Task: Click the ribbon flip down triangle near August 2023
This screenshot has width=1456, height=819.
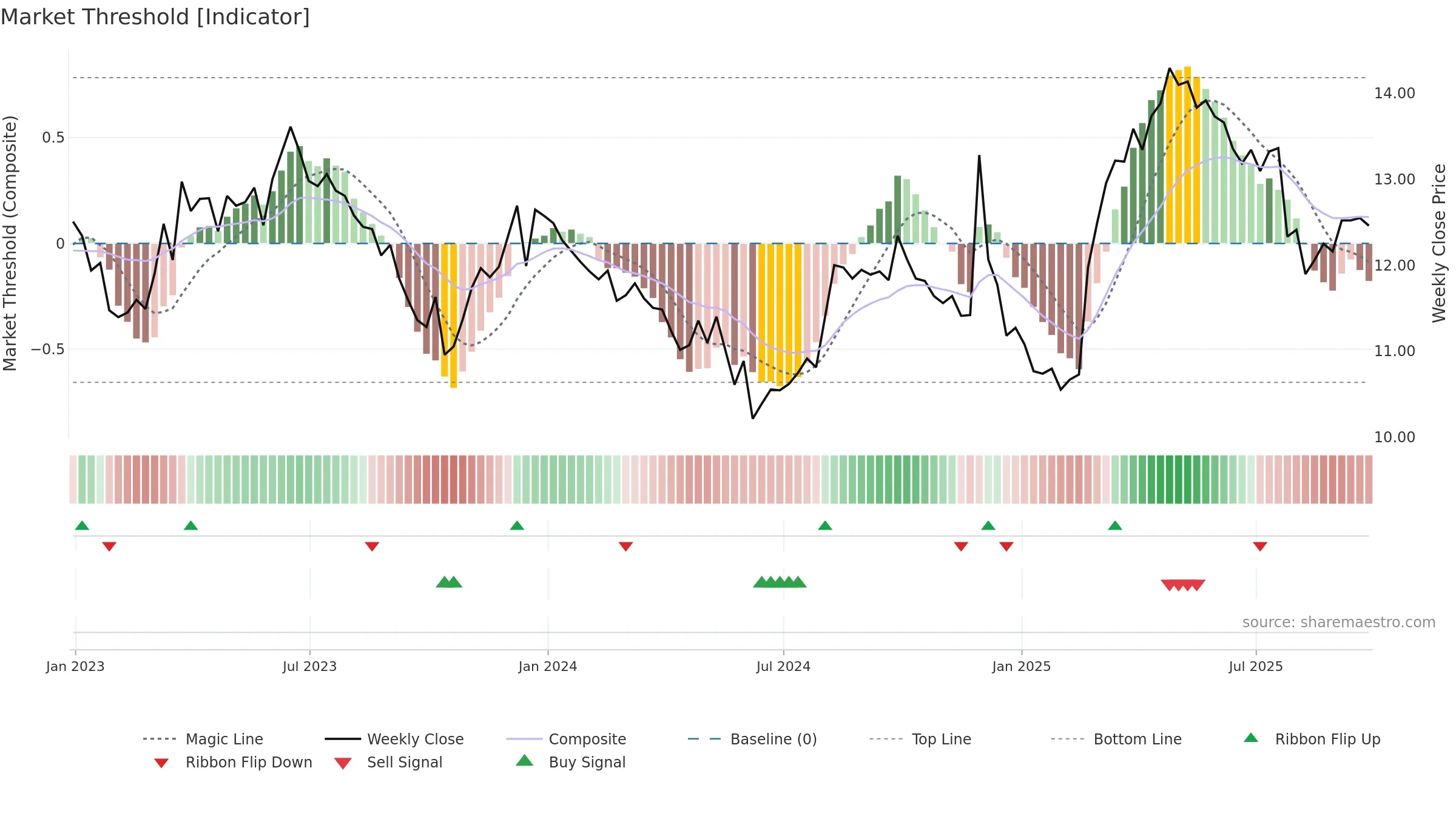Action: [372, 547]
